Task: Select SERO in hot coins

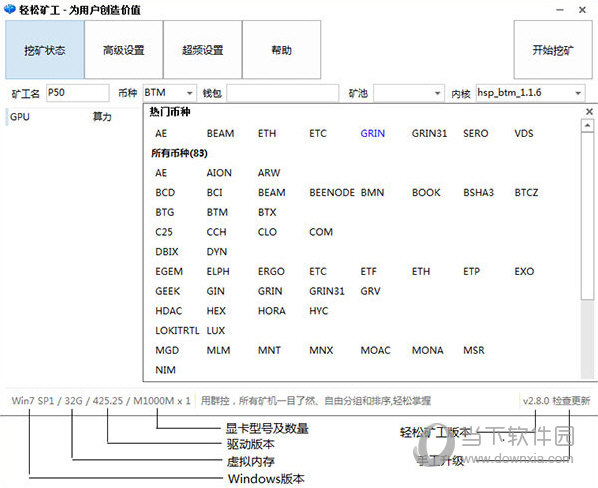Action: point(476,133)
